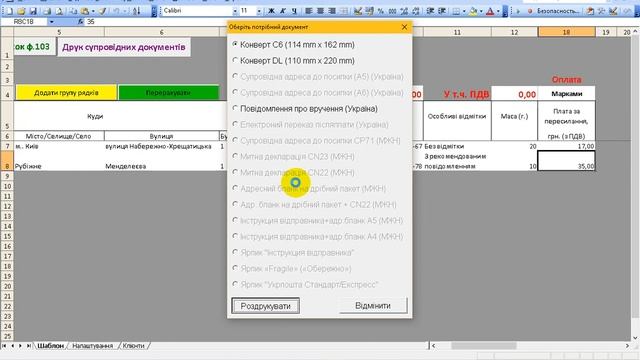Select Електроний переказ післяплати (Україна) option
Viewport: 640px width, 360px height.
click(x=310, y=124)
